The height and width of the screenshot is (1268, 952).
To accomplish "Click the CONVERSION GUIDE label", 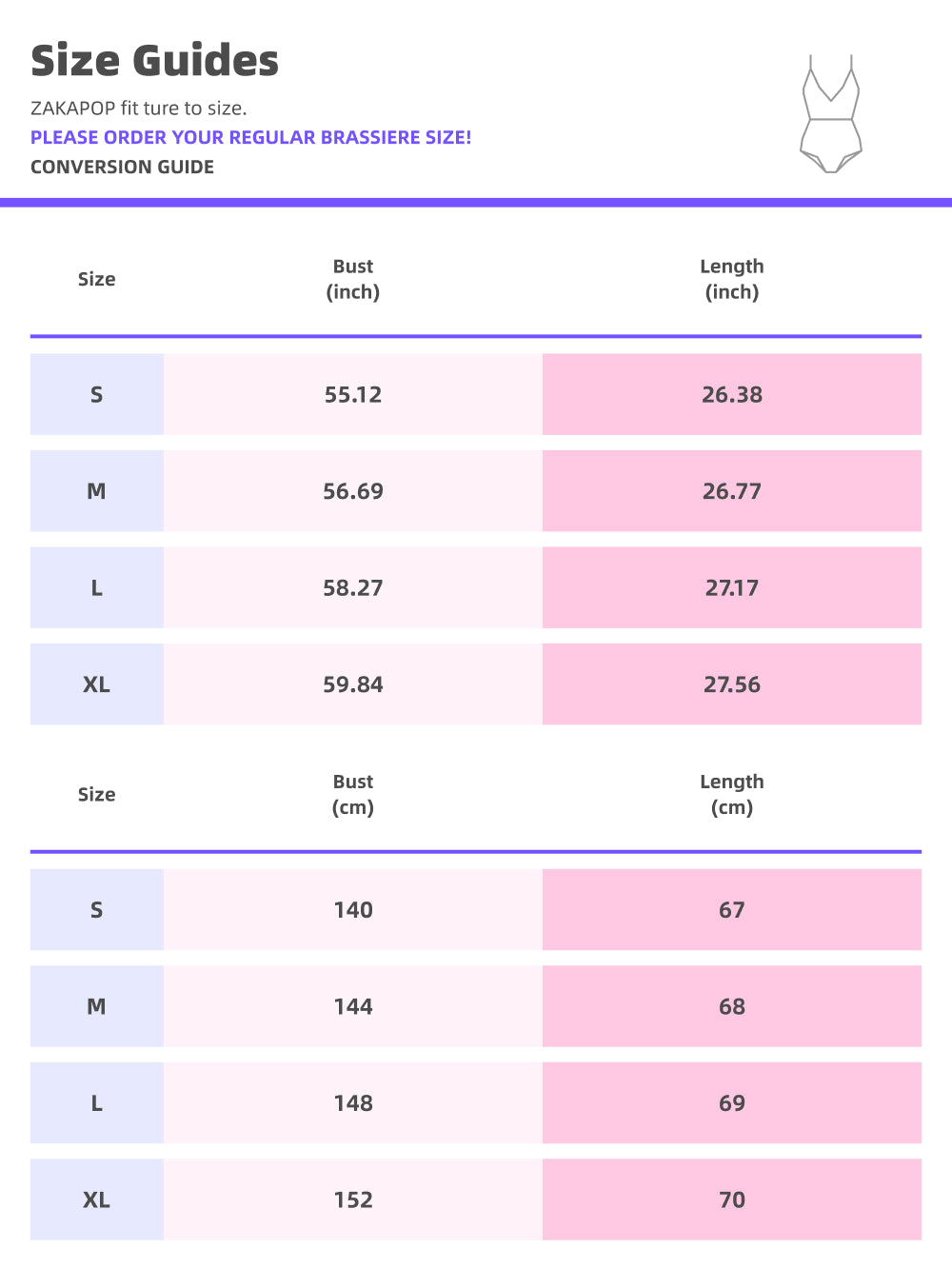I will click(122, 167).
